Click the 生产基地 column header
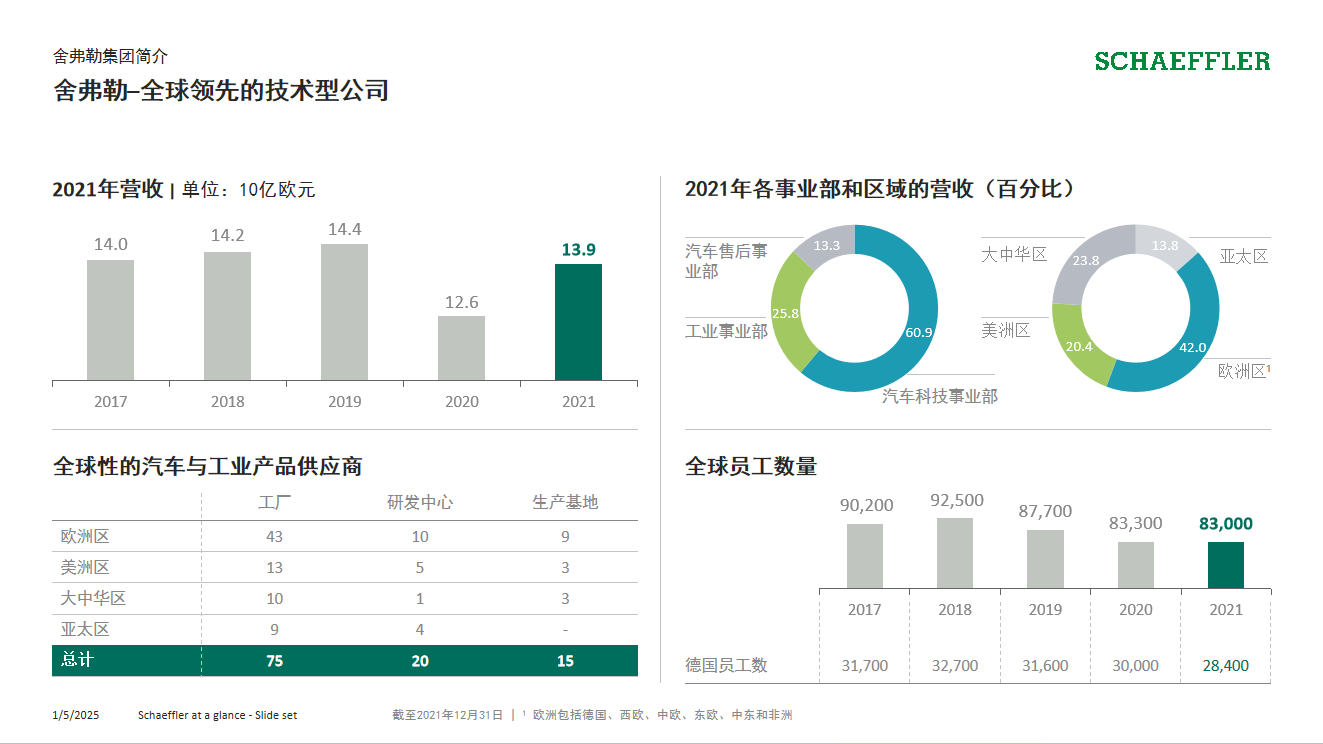Image resolution: width=1323 pixels, height=744 pixels. pos(565,502)
